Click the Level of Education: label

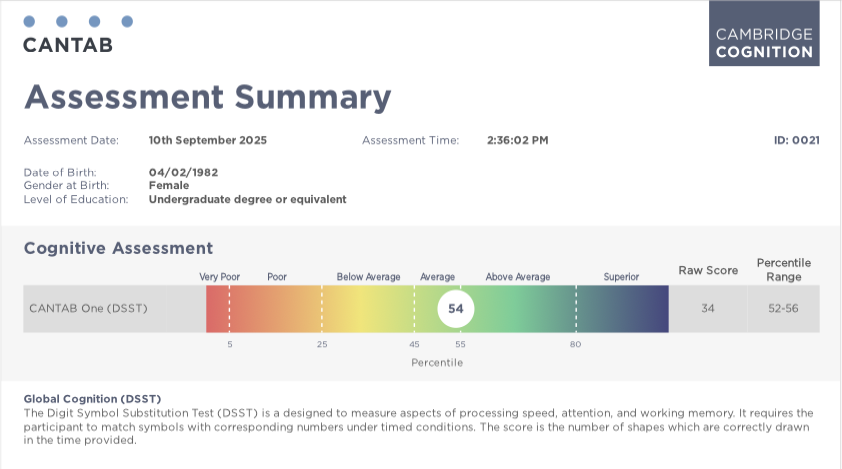pyautogui.click(x=76, y=199)
